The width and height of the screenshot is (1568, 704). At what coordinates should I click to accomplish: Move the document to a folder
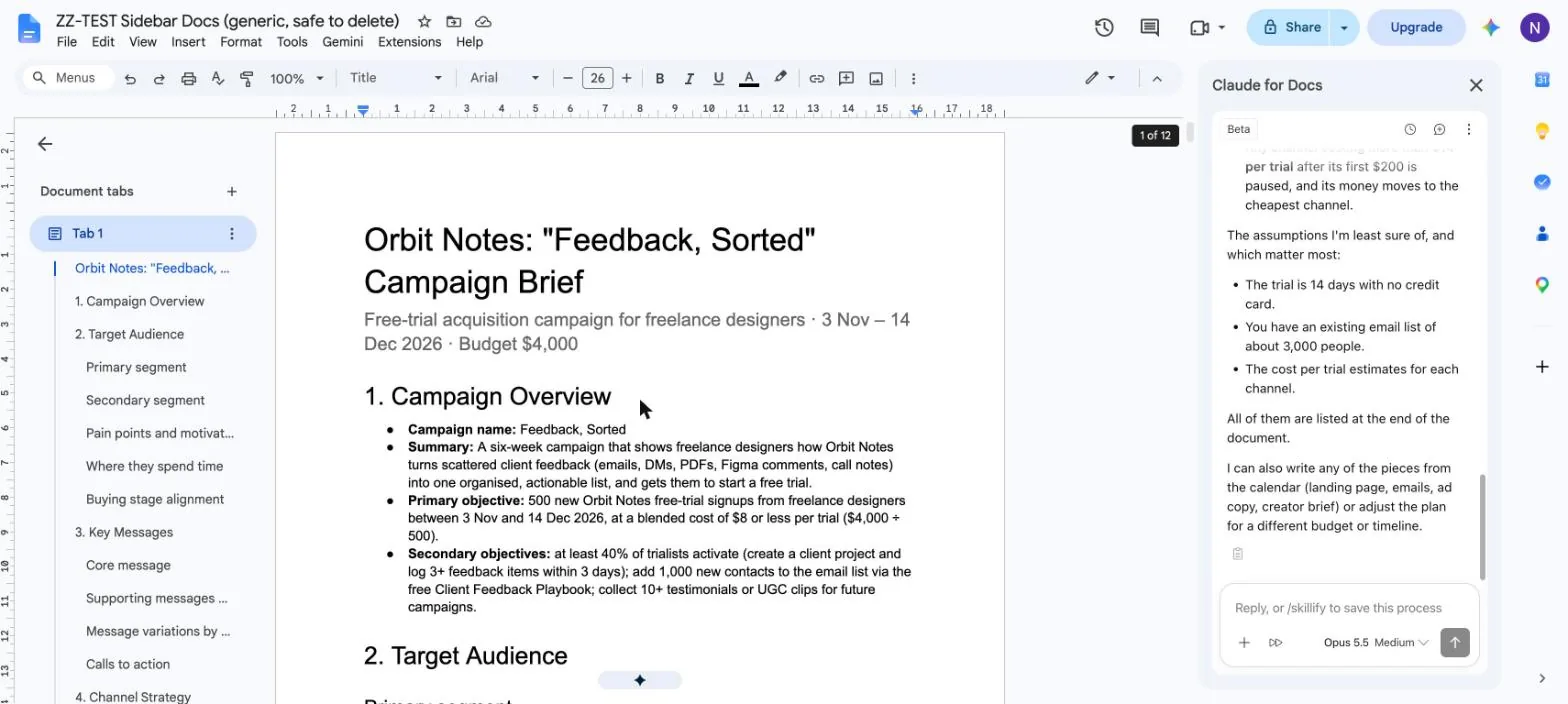pos(454,21)
